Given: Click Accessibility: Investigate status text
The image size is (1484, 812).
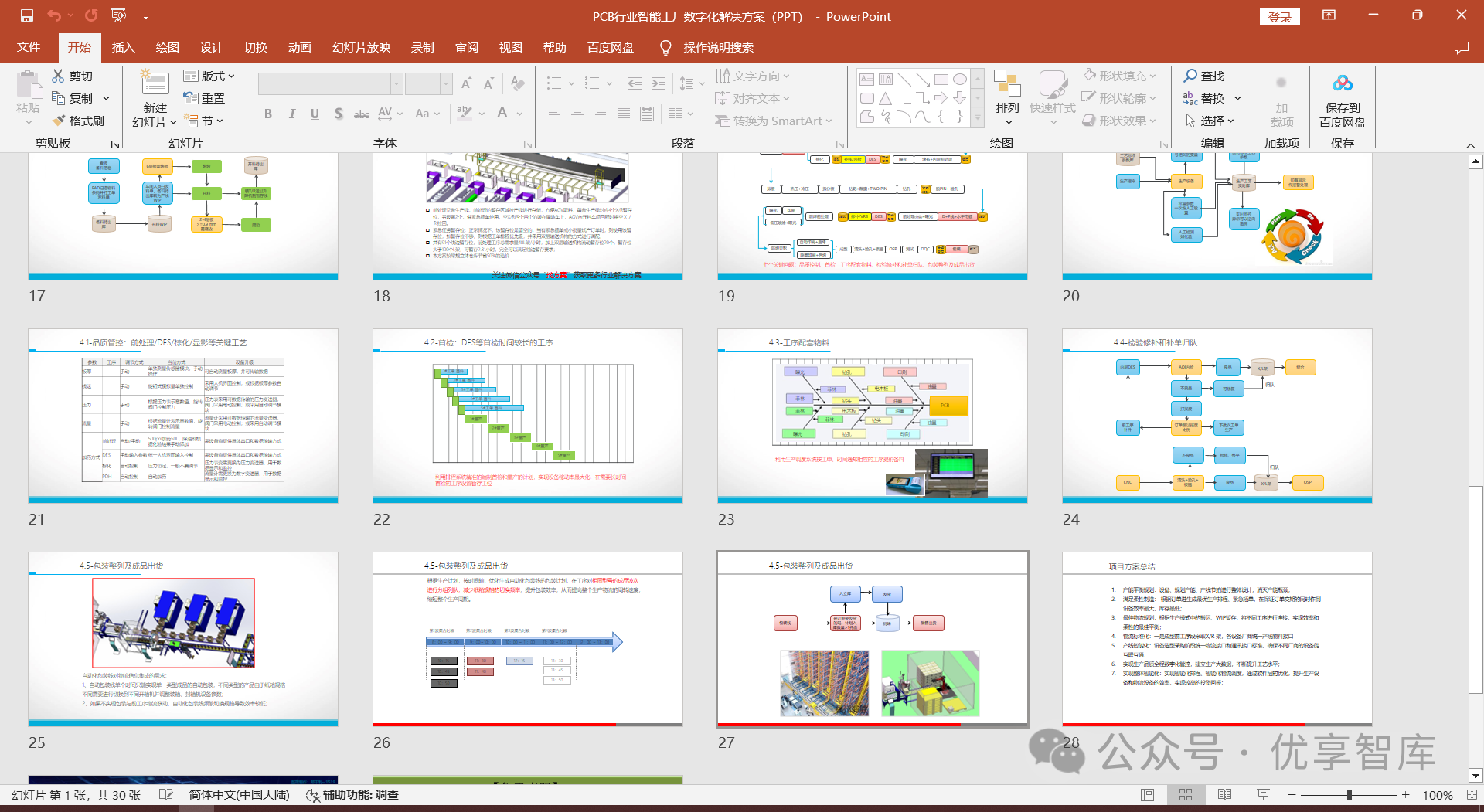Looking at the screenshot, I should pos(352,795).
